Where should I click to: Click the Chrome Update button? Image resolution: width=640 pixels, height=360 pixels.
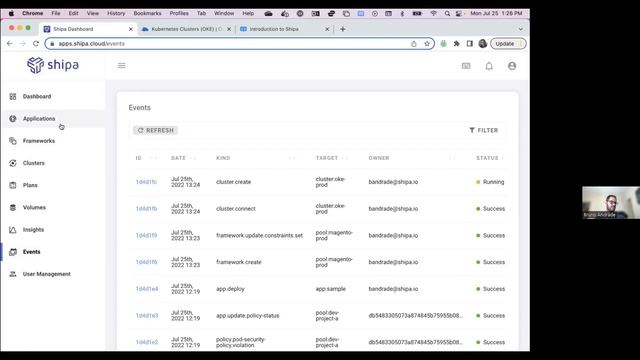[508, 44]
